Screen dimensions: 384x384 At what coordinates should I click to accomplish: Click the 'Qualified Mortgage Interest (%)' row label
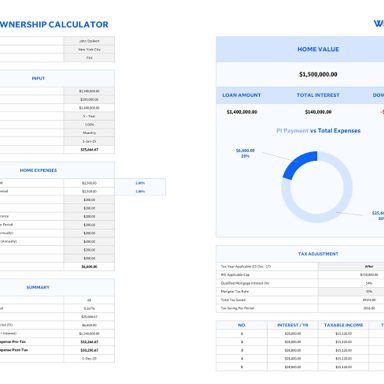(x=245, y=283)
